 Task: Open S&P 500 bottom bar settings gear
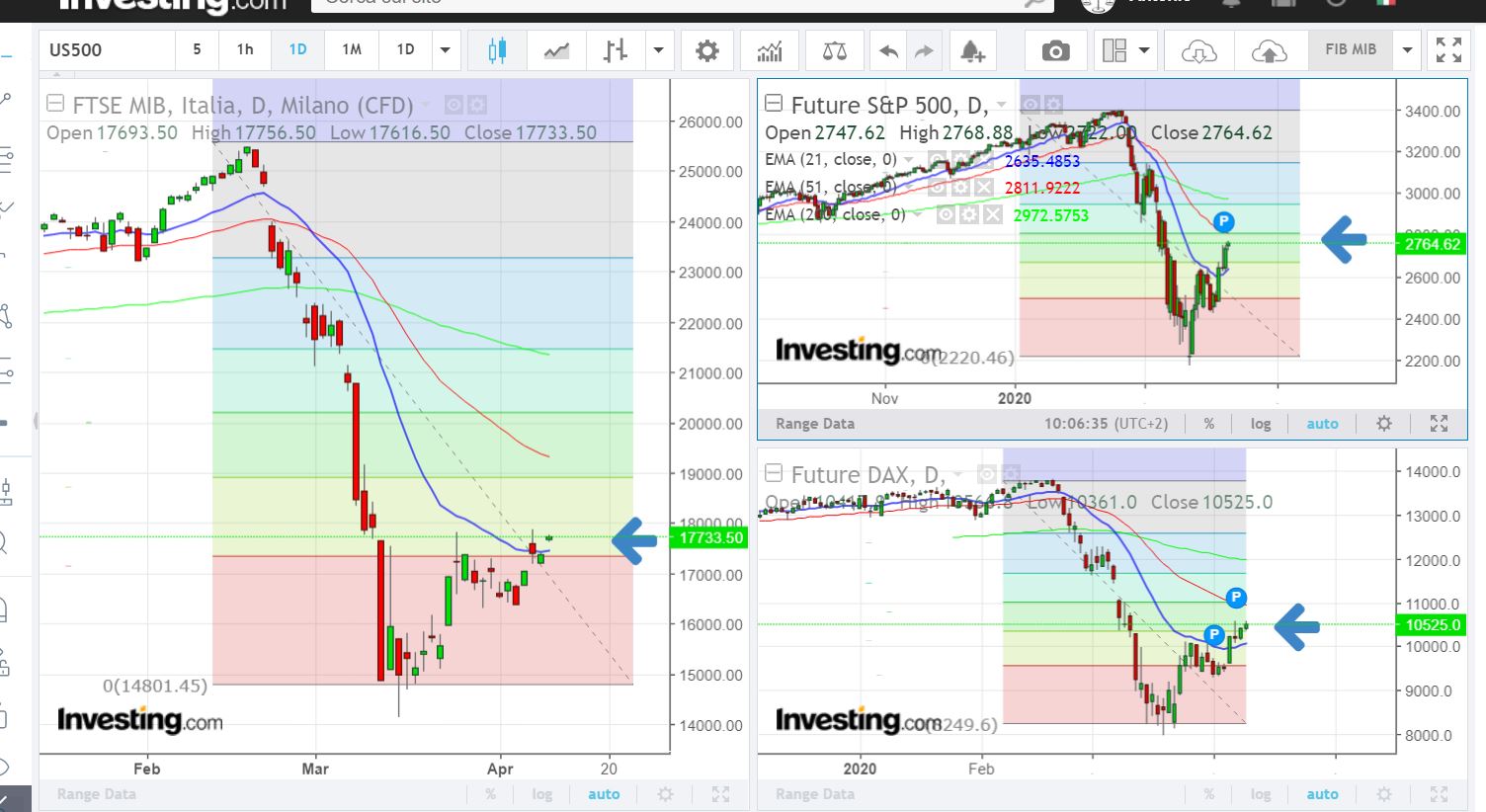click(x=1384, y=424)
